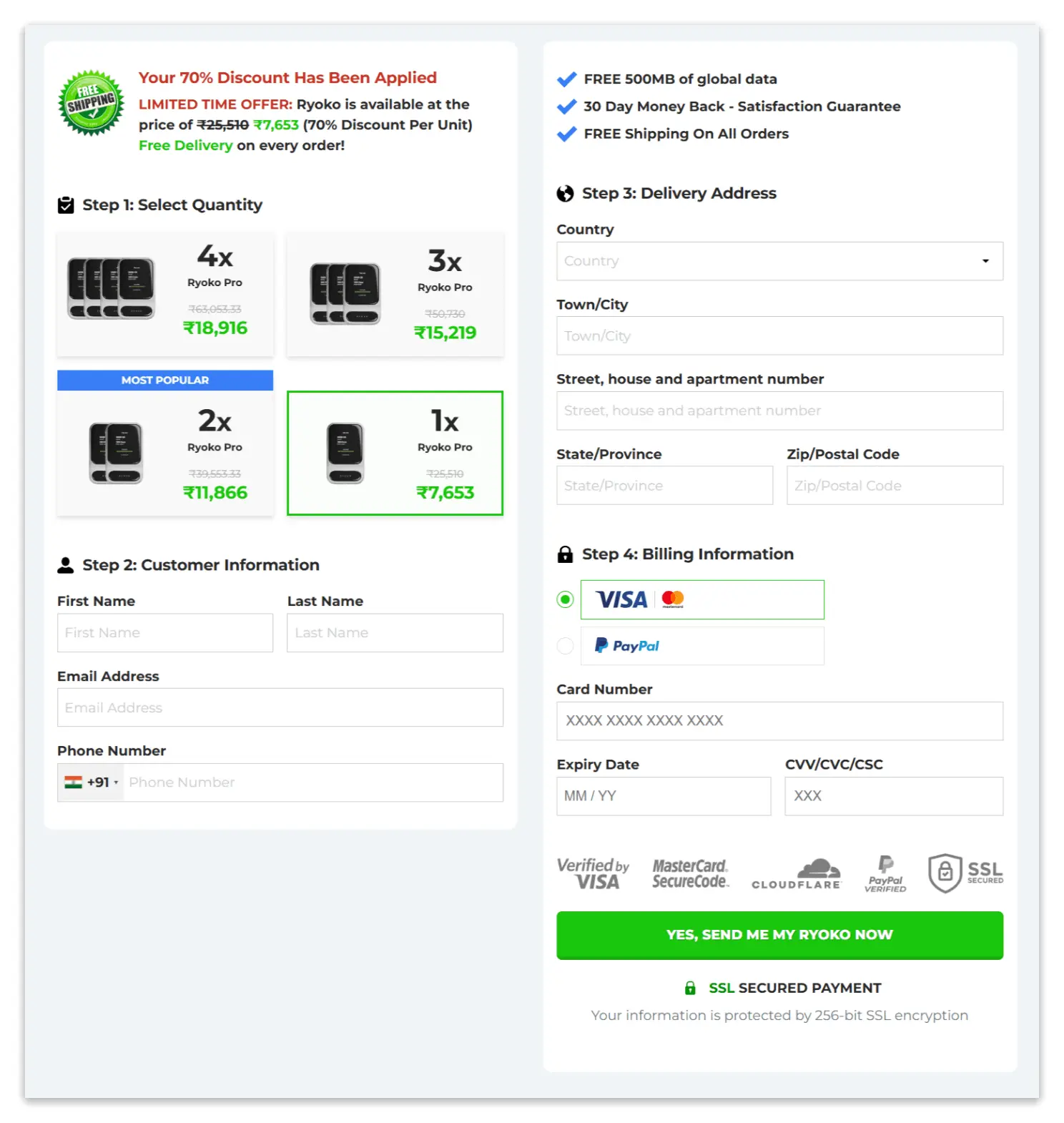Screen dimensions: 1064x1123
Task: Select the 4x Ryoko Pro package
Action: tap(165, 294)
